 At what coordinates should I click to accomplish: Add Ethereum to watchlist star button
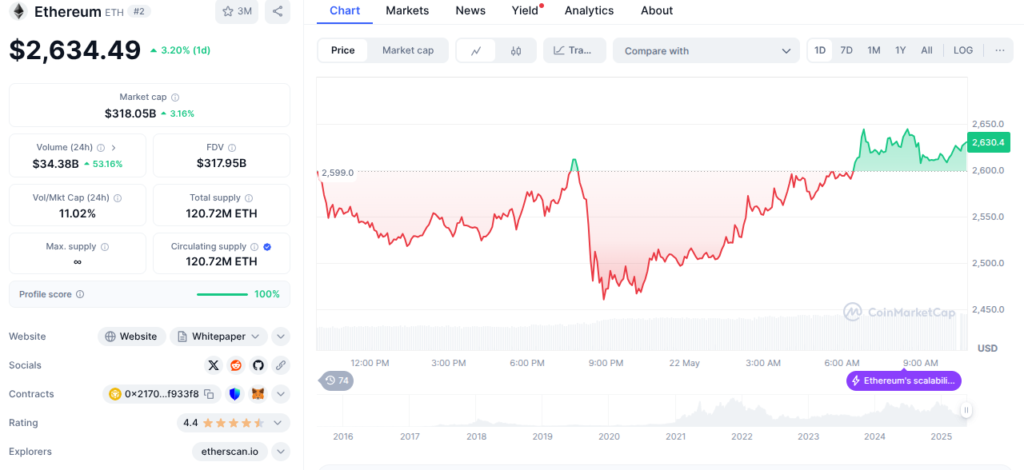tap(236, 11)
